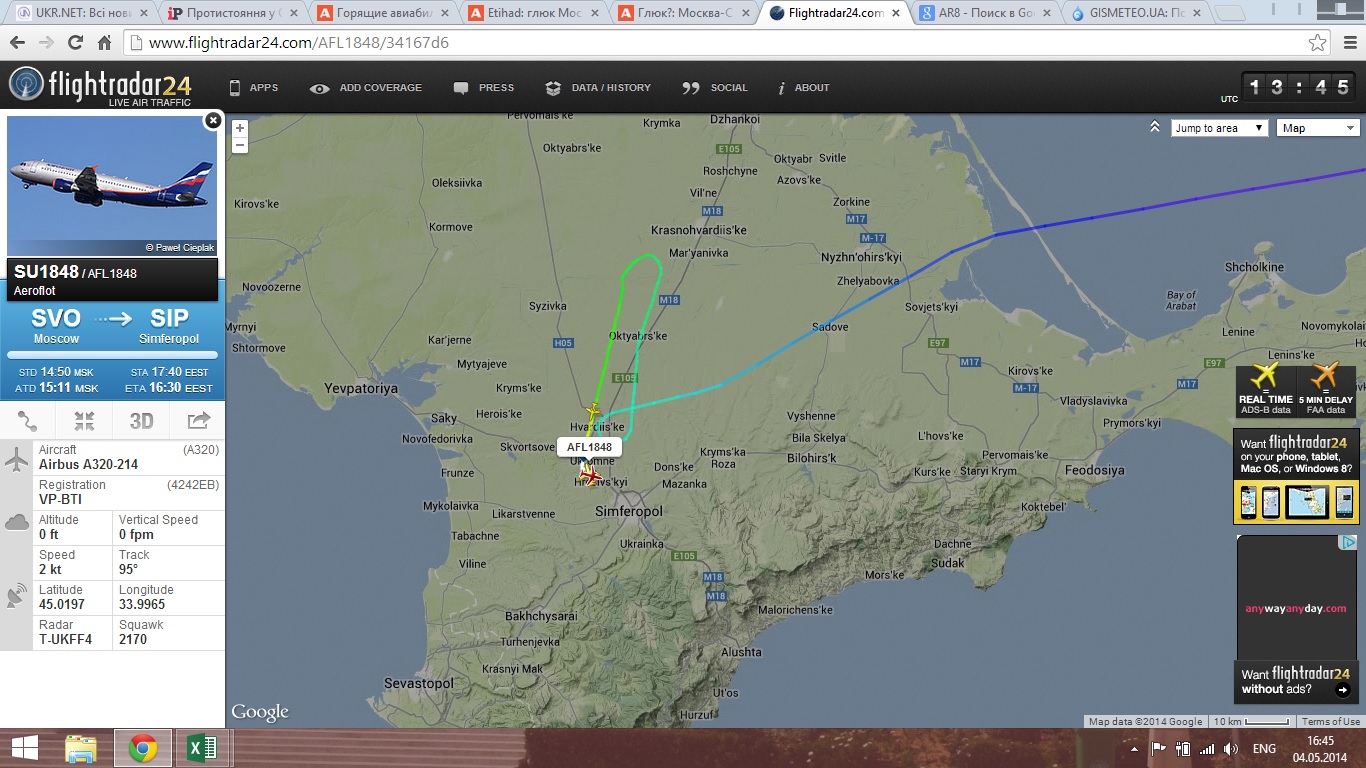This screenshot has width=1366, height=768.
Task: Open Excel from the Windows taskbar
Action: point(203,748)
